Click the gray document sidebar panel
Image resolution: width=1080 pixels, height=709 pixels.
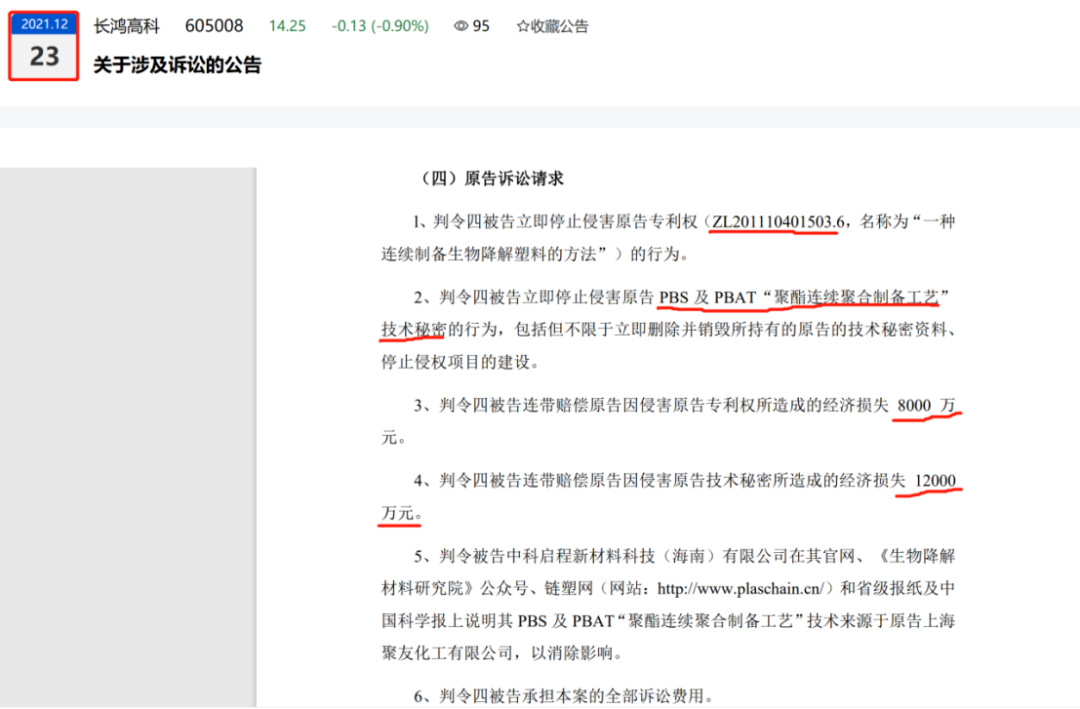[x=128, y=438]
